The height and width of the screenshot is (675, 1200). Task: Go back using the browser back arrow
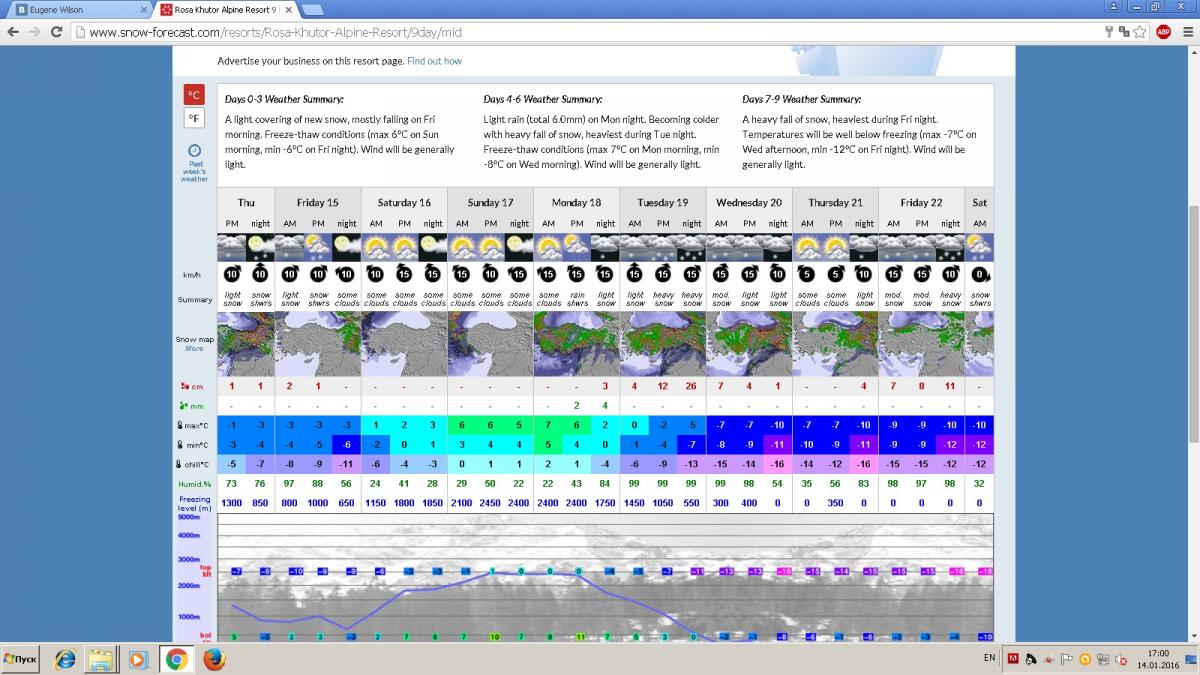coord(13,31)
